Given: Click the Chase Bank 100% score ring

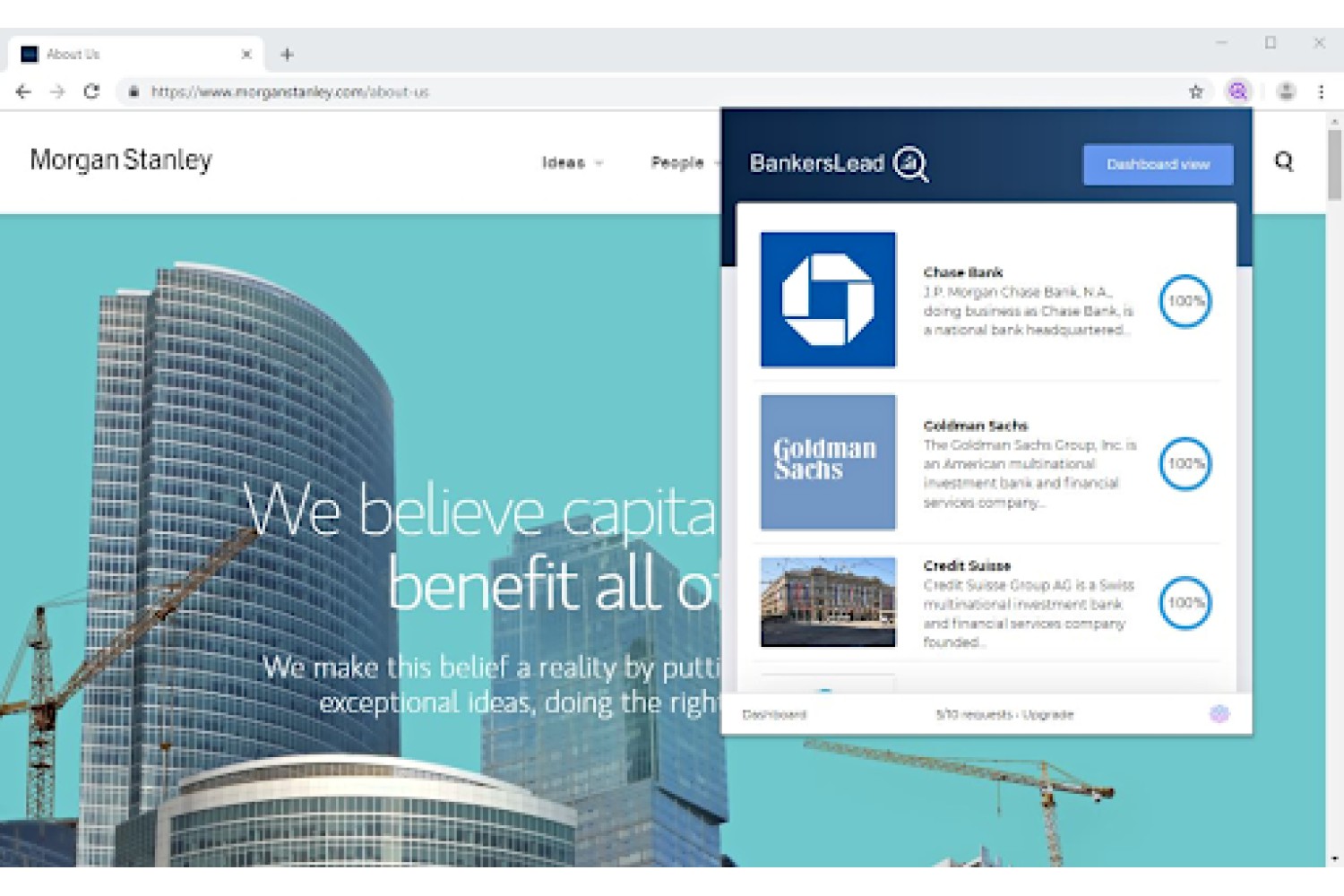Looking at the screenshot, I should coord(1185,301).
